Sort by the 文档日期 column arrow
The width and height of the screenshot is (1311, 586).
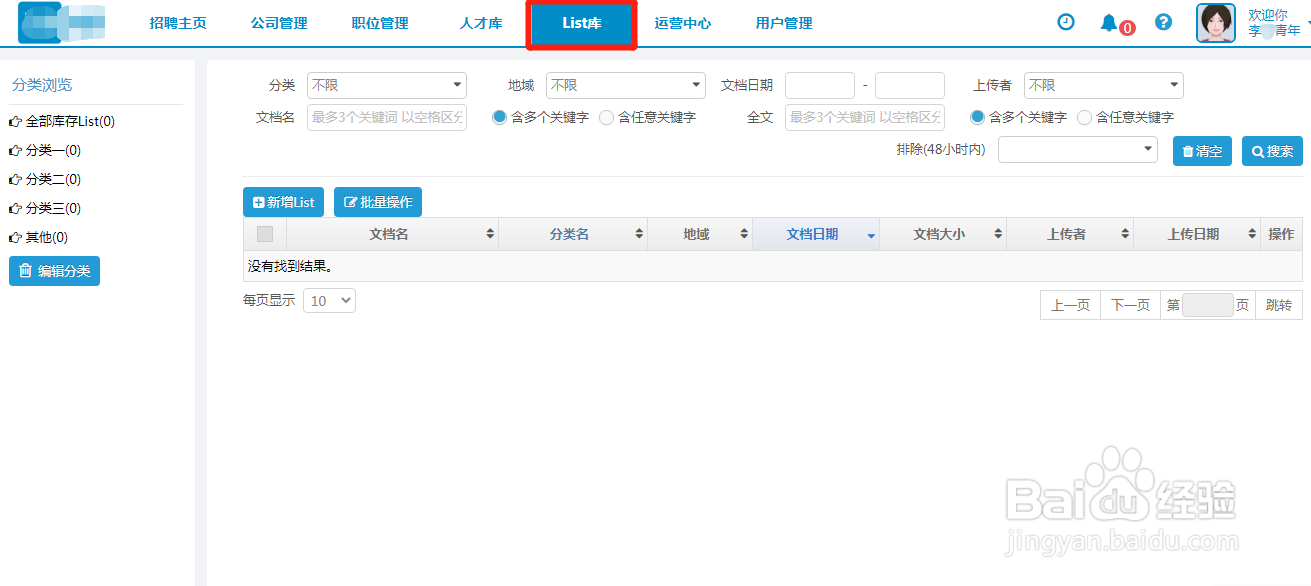tap(869, 233)
